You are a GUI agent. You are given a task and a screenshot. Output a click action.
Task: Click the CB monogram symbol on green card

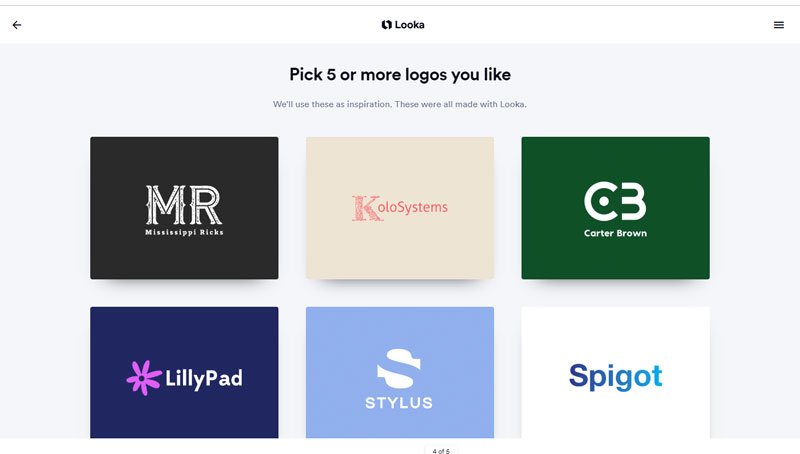(615, 201)
